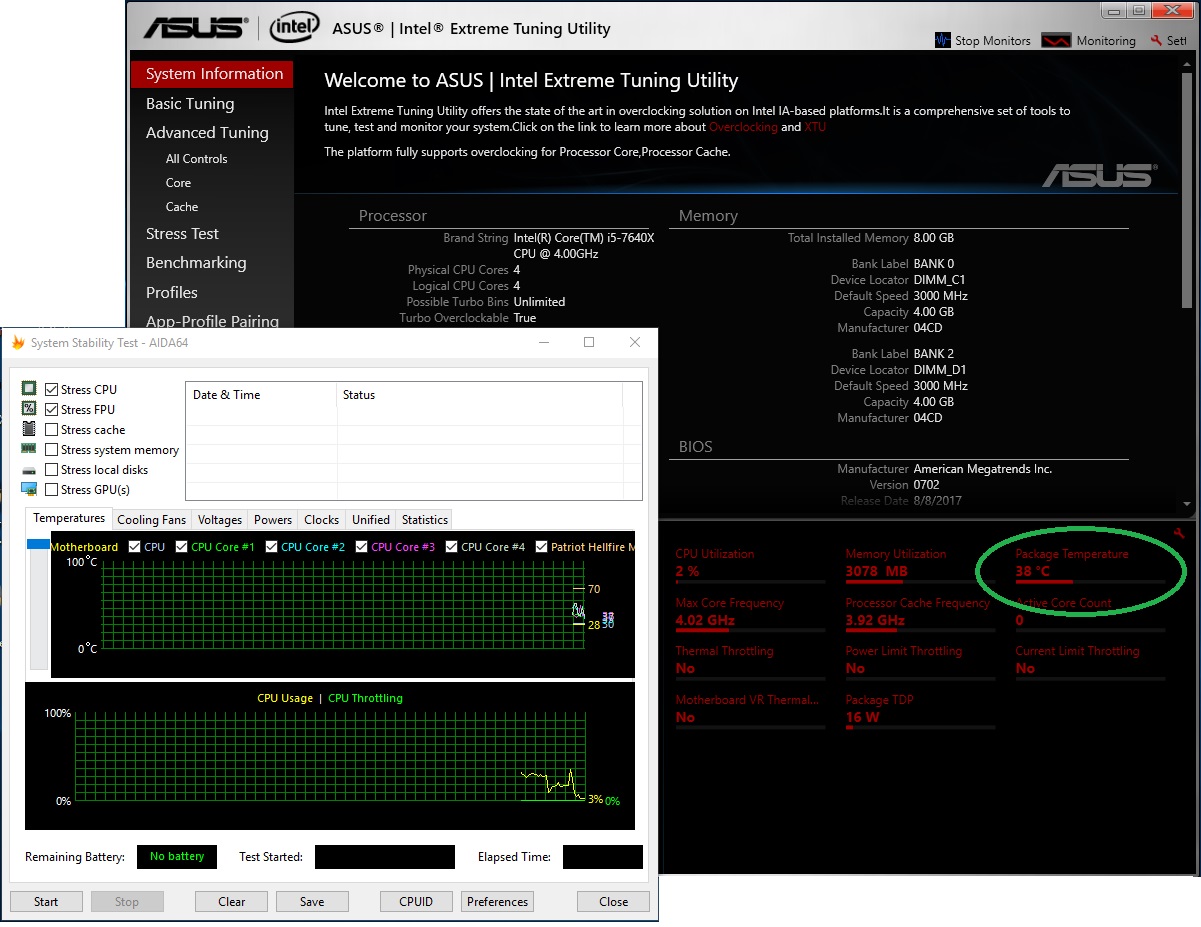Switch to the Unified tab
The image size is (1201, 927).
[x=371, y=520]
